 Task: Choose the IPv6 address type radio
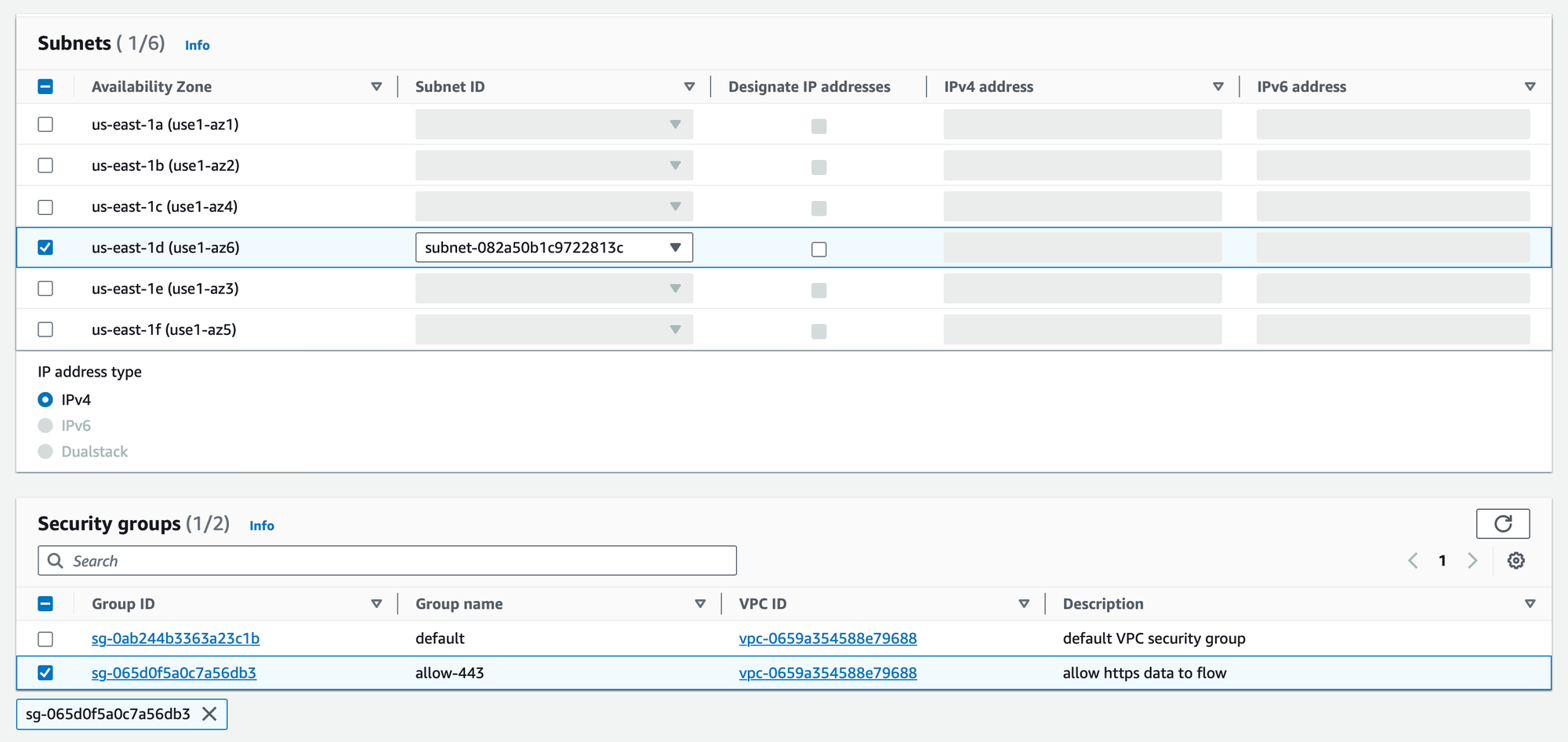[45, 425]
